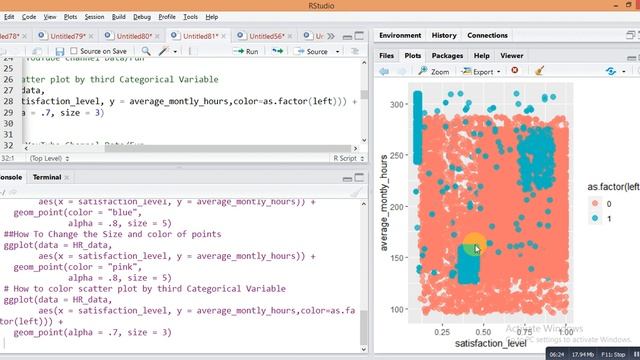The width and height of the screenshot is (640, 360).
Task: Open the View menu
Action: (50, 17)
